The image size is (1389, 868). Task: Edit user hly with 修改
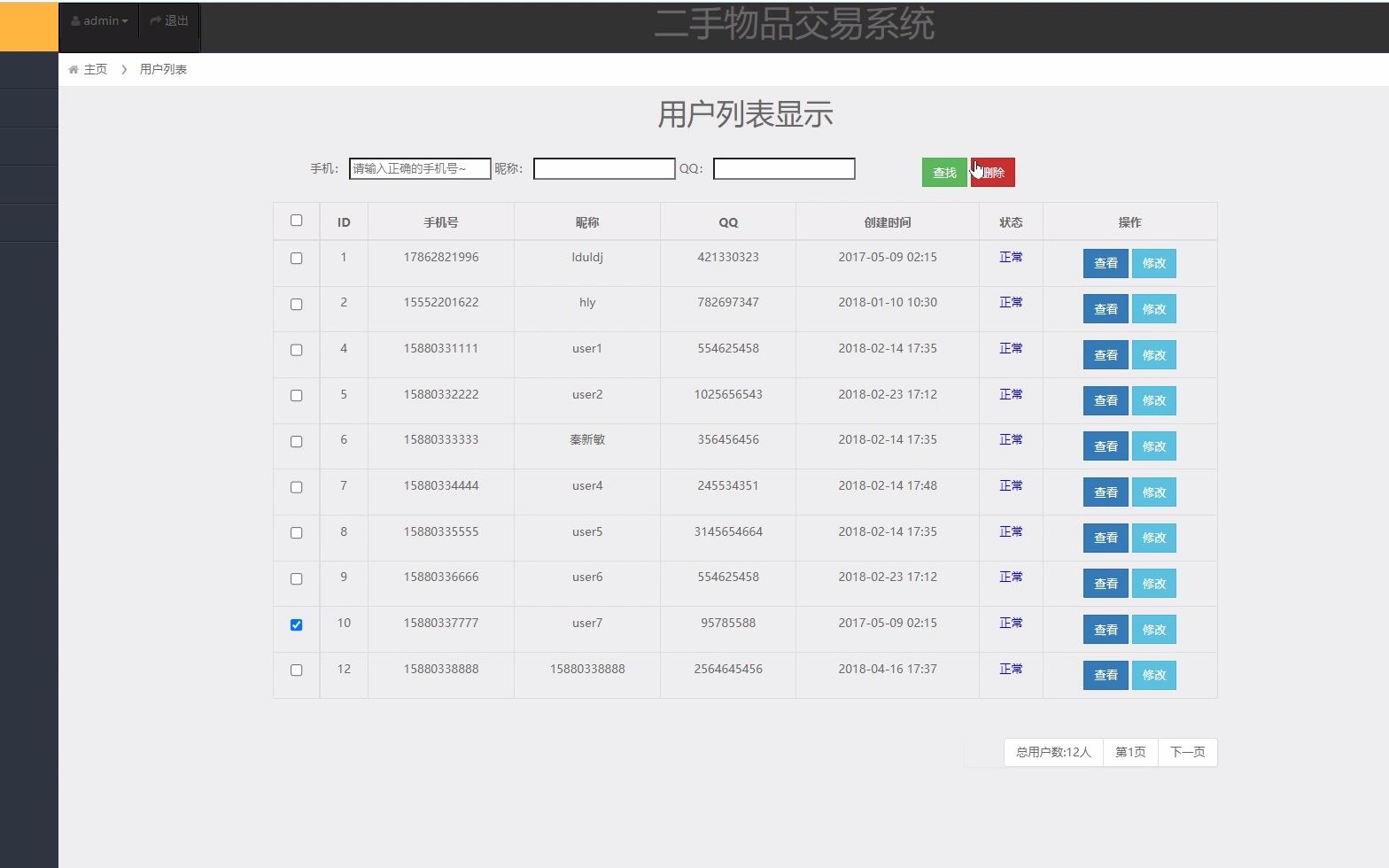click(1153, 309)
